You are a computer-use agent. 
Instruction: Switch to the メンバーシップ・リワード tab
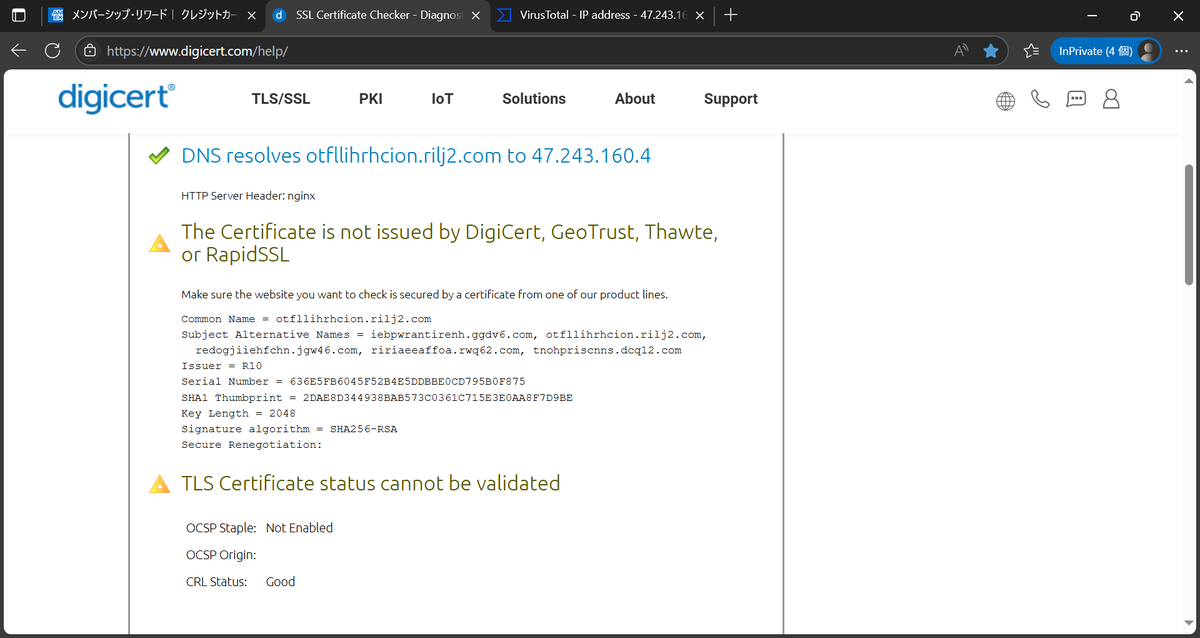pos(153,16)
